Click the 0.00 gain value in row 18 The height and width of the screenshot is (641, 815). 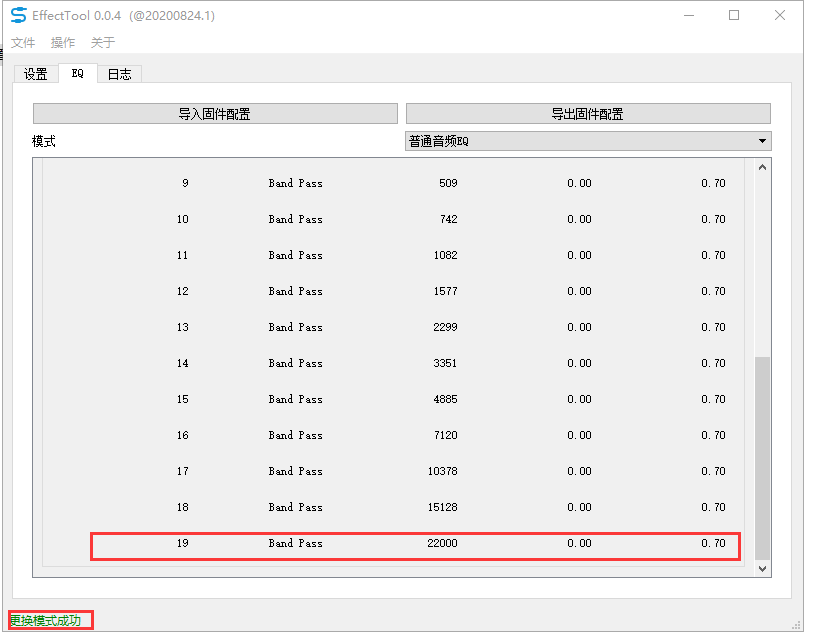(x=580, y=507)
